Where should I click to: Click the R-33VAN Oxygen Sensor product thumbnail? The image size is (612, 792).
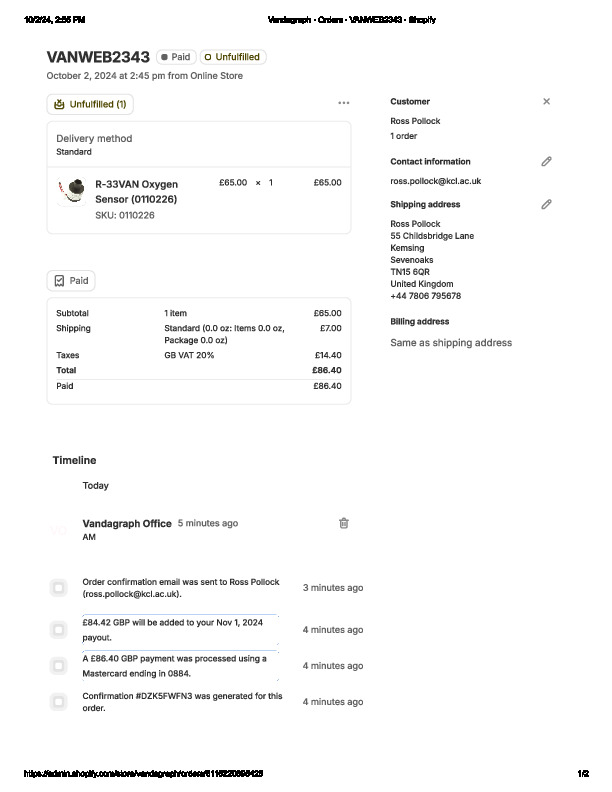[71, 191]
